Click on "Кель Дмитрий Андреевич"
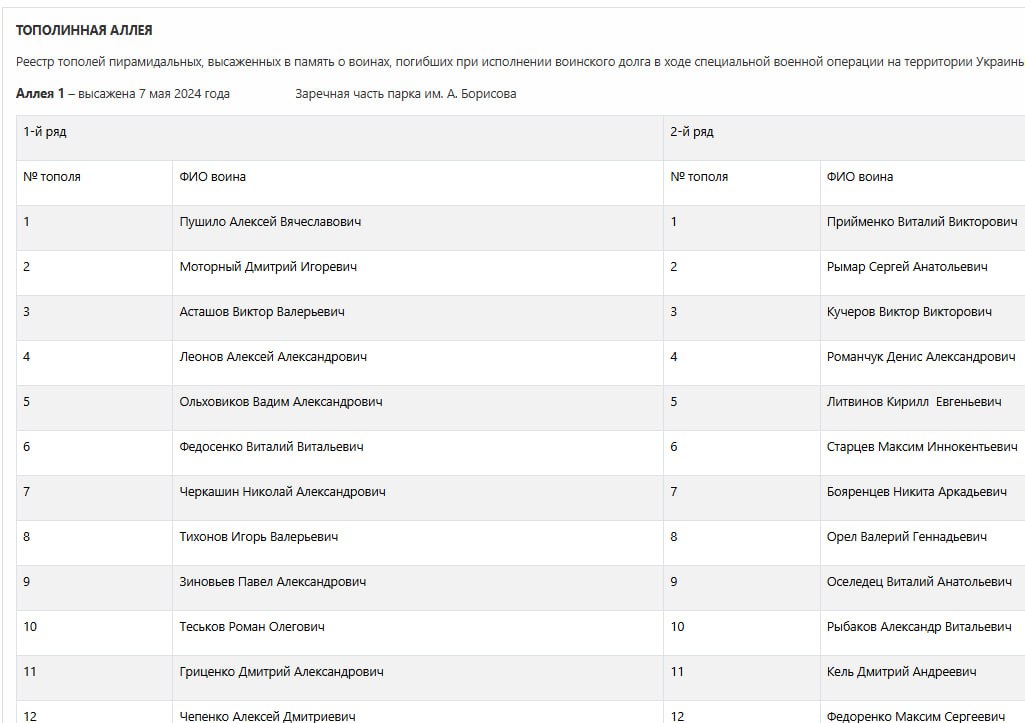1025x723 pixels. (902, 672)
